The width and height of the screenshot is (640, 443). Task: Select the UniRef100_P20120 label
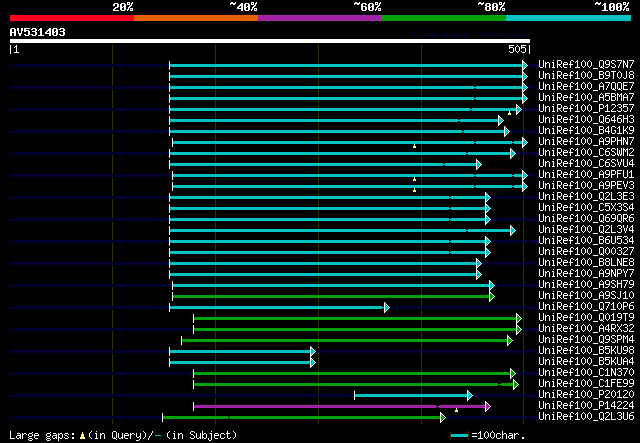(x=586, y=395)
